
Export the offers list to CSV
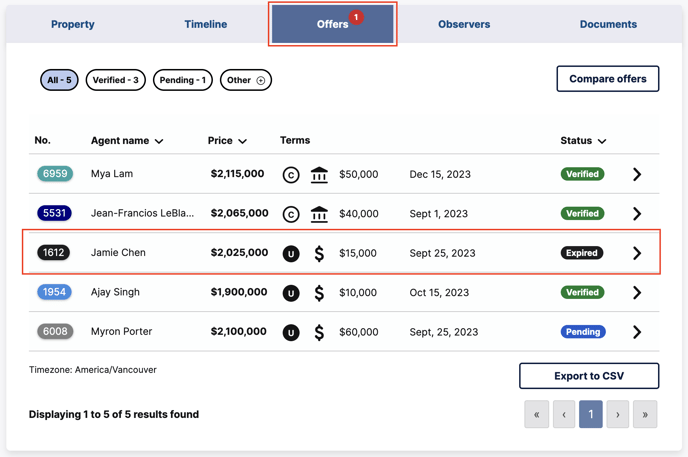click(589, 376)
